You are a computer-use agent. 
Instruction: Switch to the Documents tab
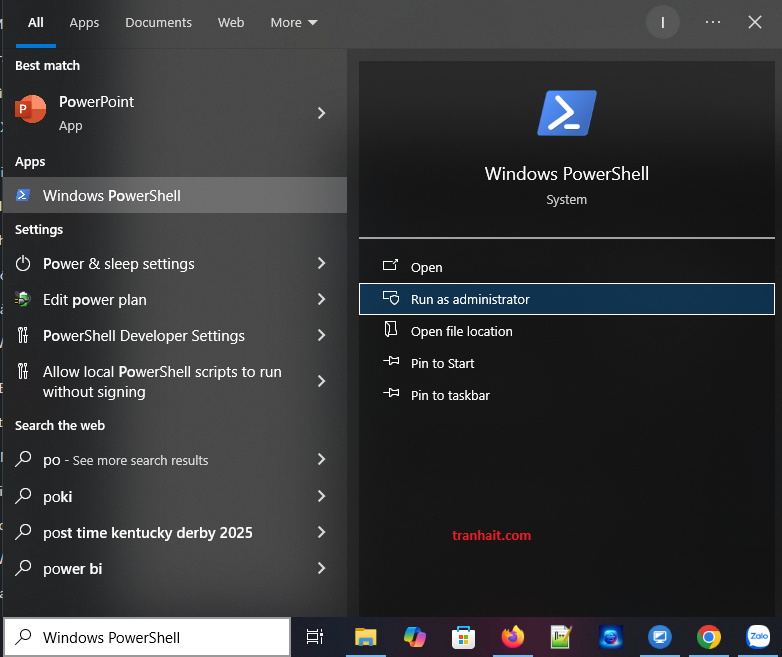(158, 22)
